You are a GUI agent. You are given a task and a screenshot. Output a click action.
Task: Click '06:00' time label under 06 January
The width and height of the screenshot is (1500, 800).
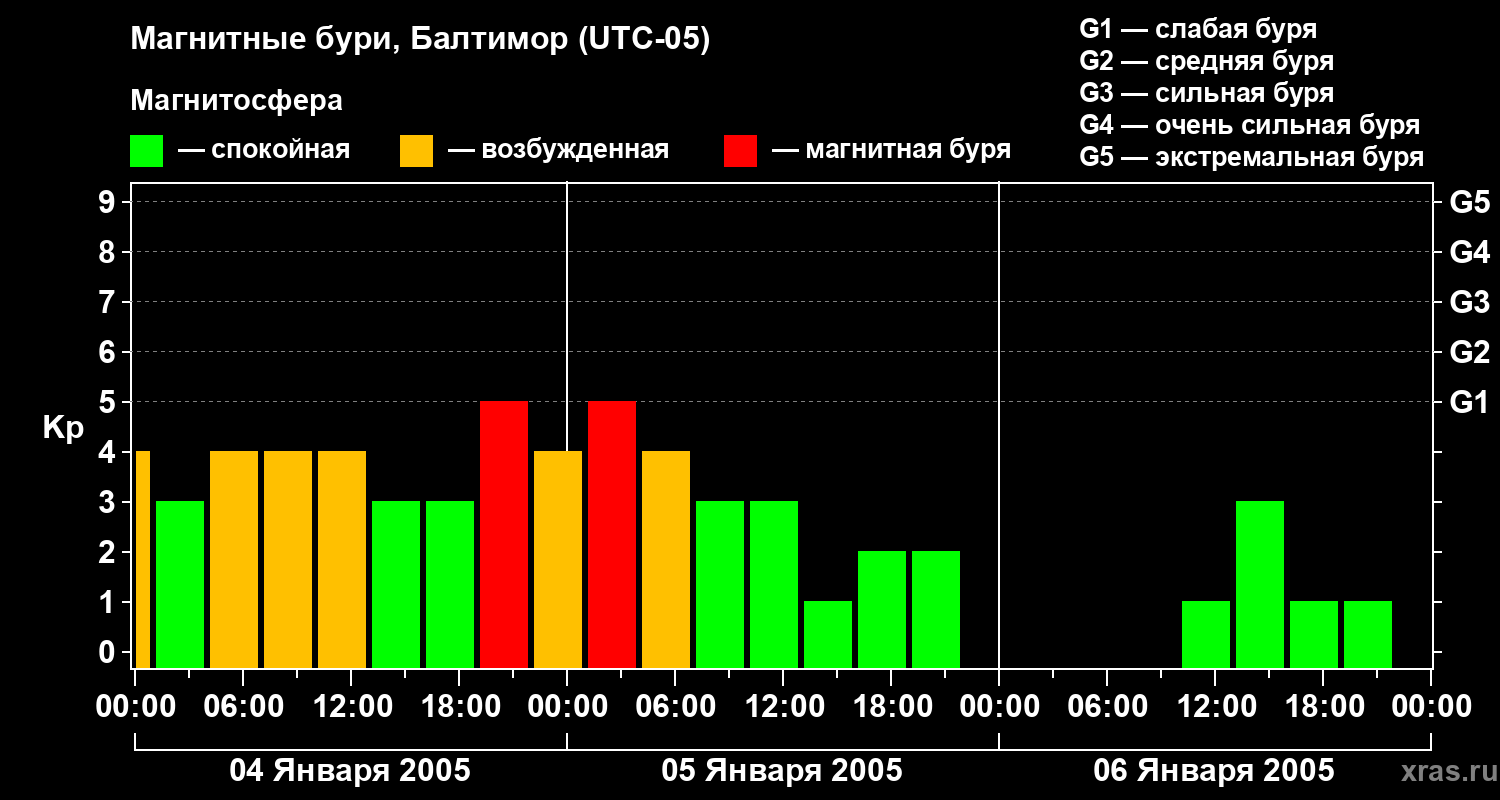[x=1107, y=707]
